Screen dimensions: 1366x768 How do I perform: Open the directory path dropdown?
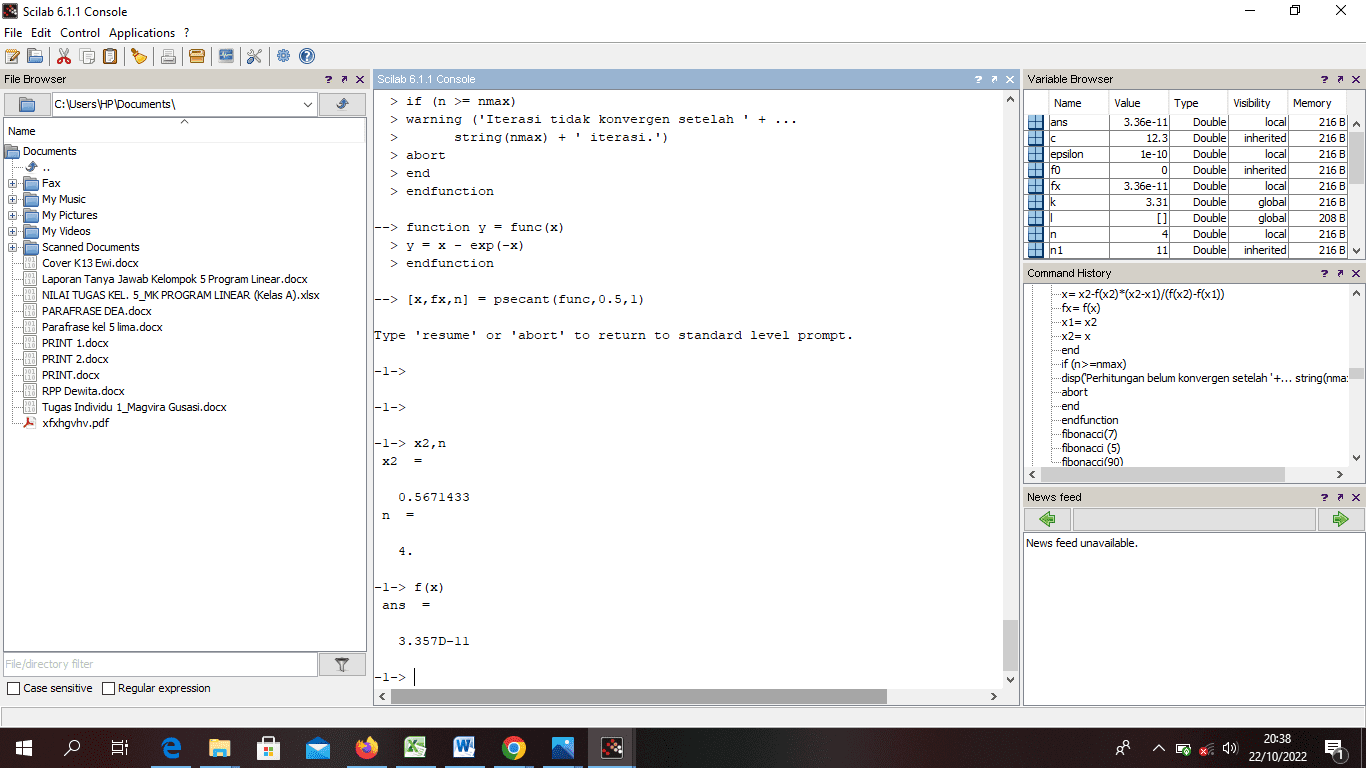coord(307,104)
